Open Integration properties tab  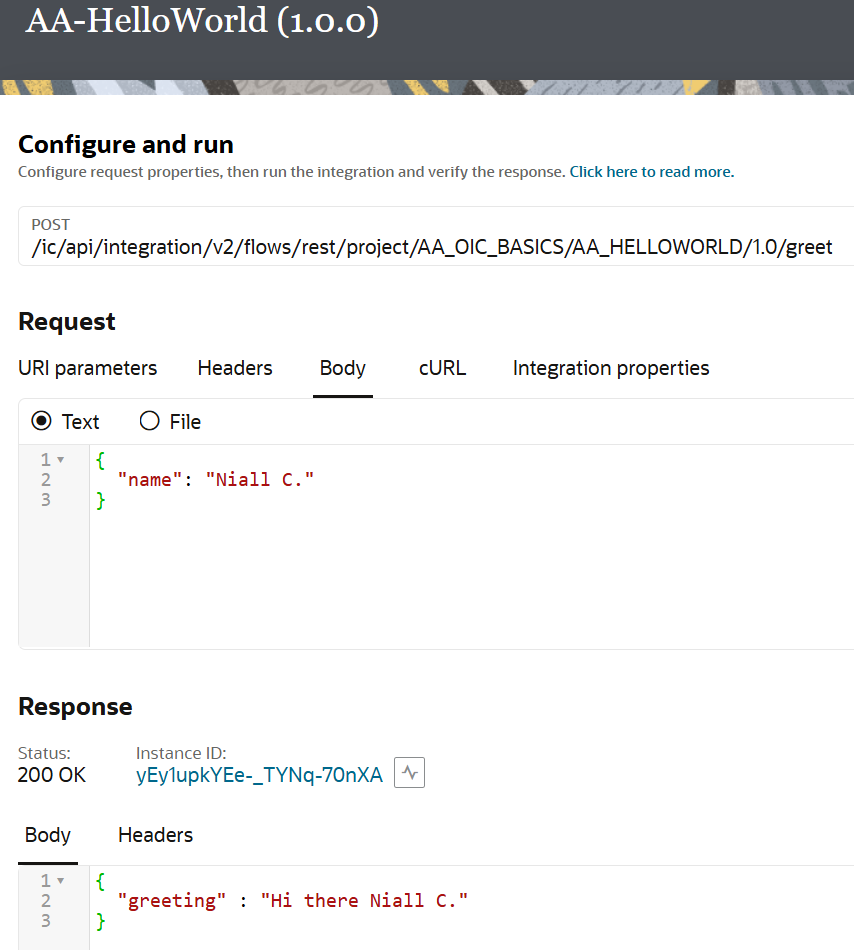611,368
